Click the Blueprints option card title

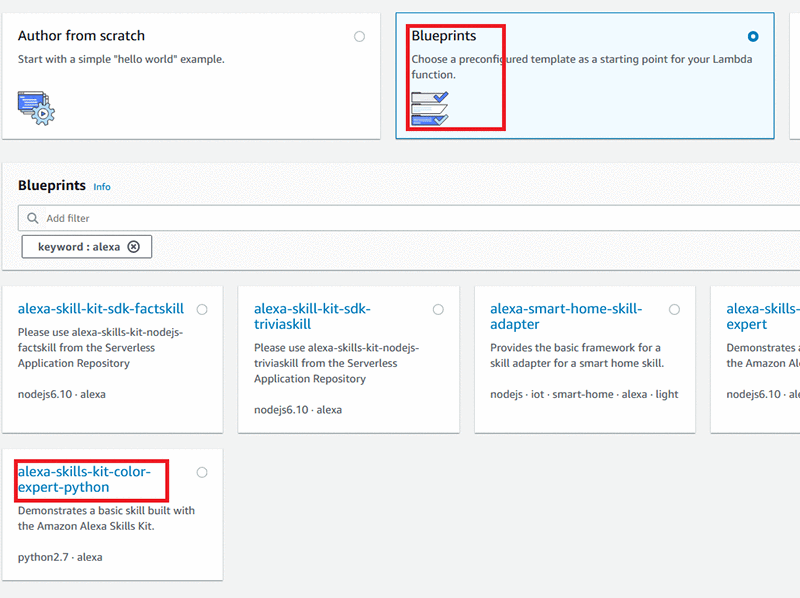point(444,36)
